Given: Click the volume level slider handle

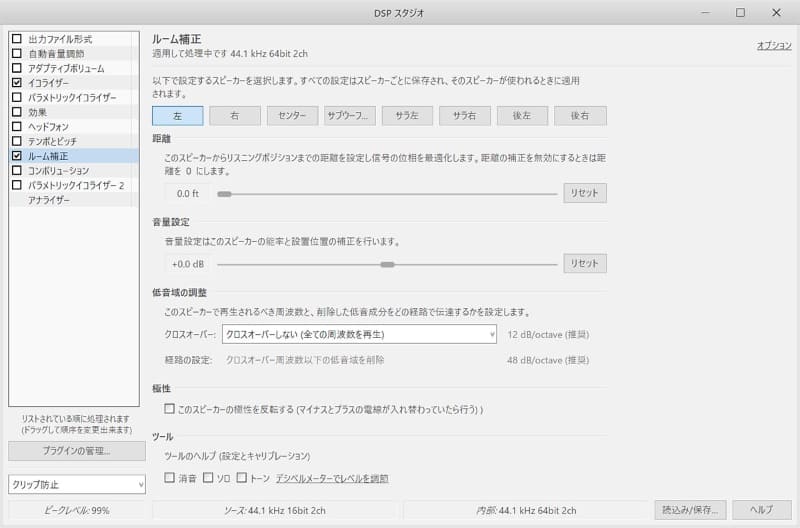Looking at the screenshot, I should (387, 264).
